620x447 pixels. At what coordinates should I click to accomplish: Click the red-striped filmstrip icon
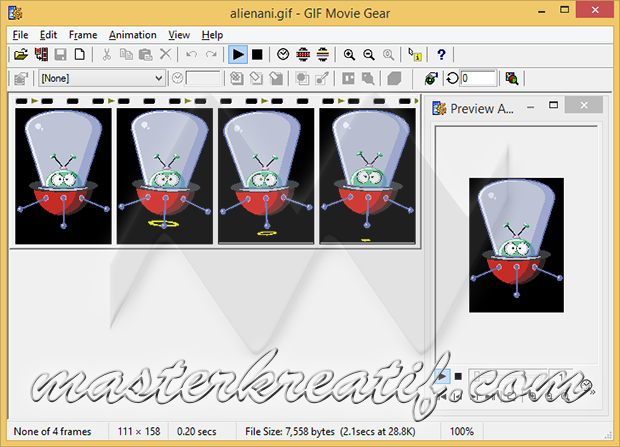coord(303,54)
